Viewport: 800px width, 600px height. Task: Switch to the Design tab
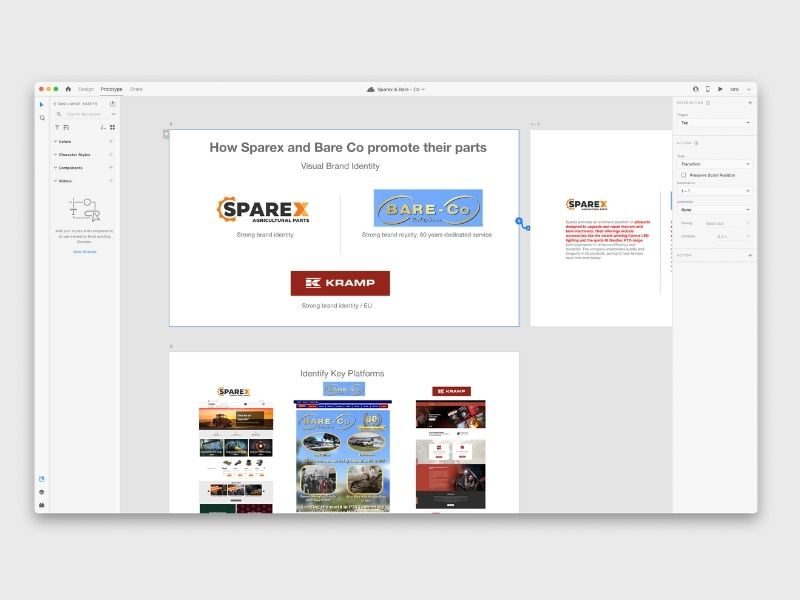click(x=86, y=89)
